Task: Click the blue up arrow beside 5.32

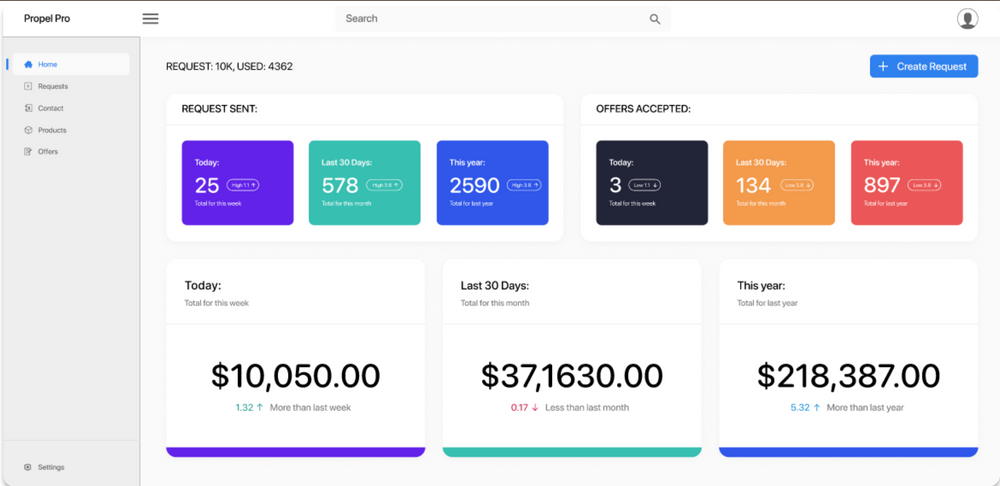Action: tap(817, 408)
